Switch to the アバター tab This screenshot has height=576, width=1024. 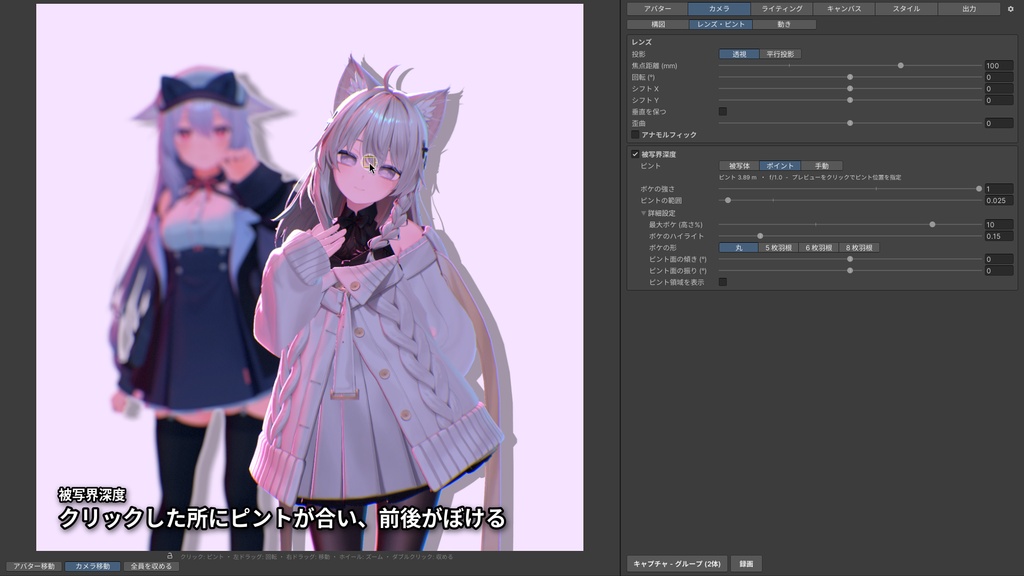[x=657, y=9]
